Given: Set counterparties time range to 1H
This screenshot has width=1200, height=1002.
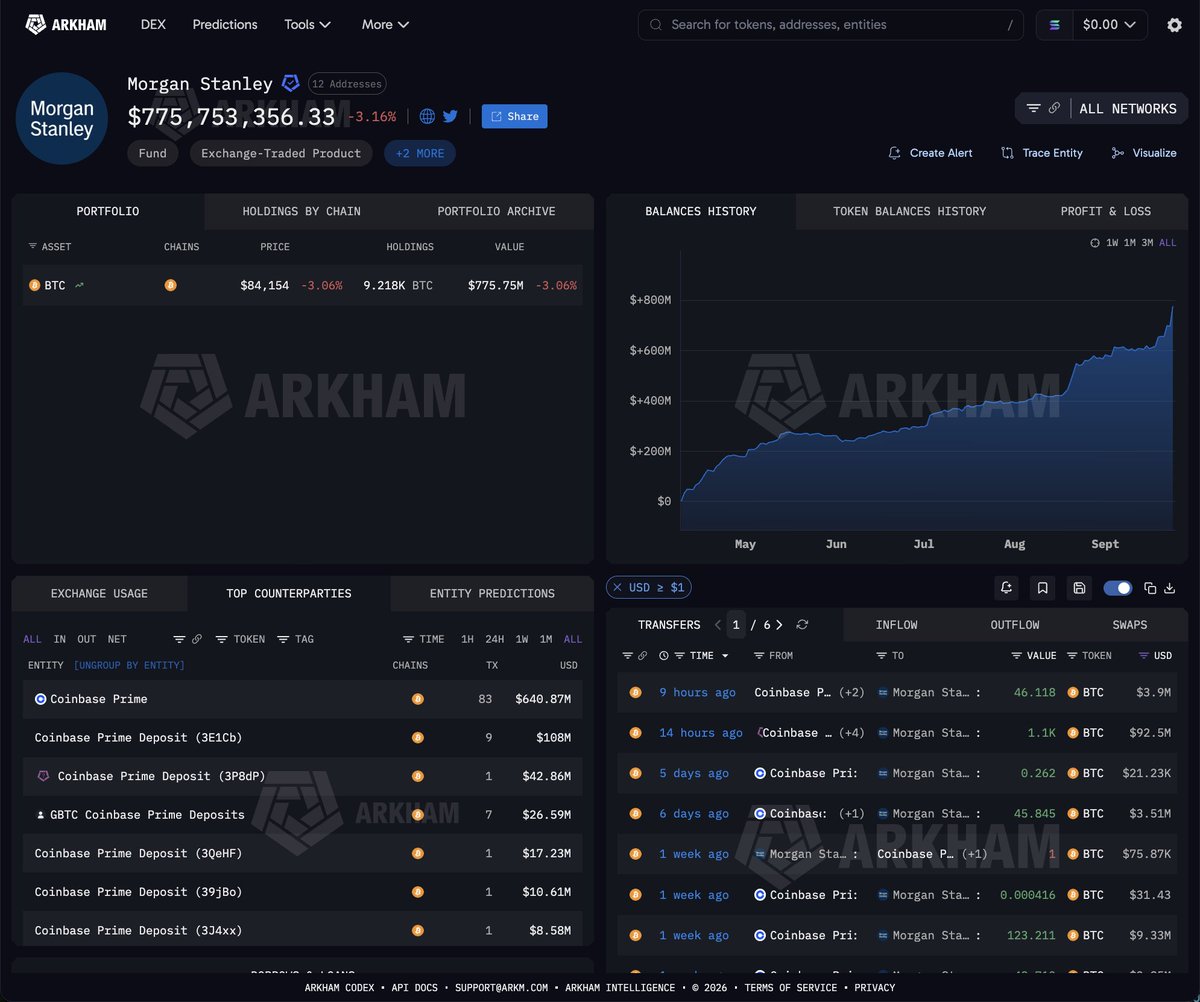Looking at the screenshot, I should pyautogui.click(x=467, y=639).
